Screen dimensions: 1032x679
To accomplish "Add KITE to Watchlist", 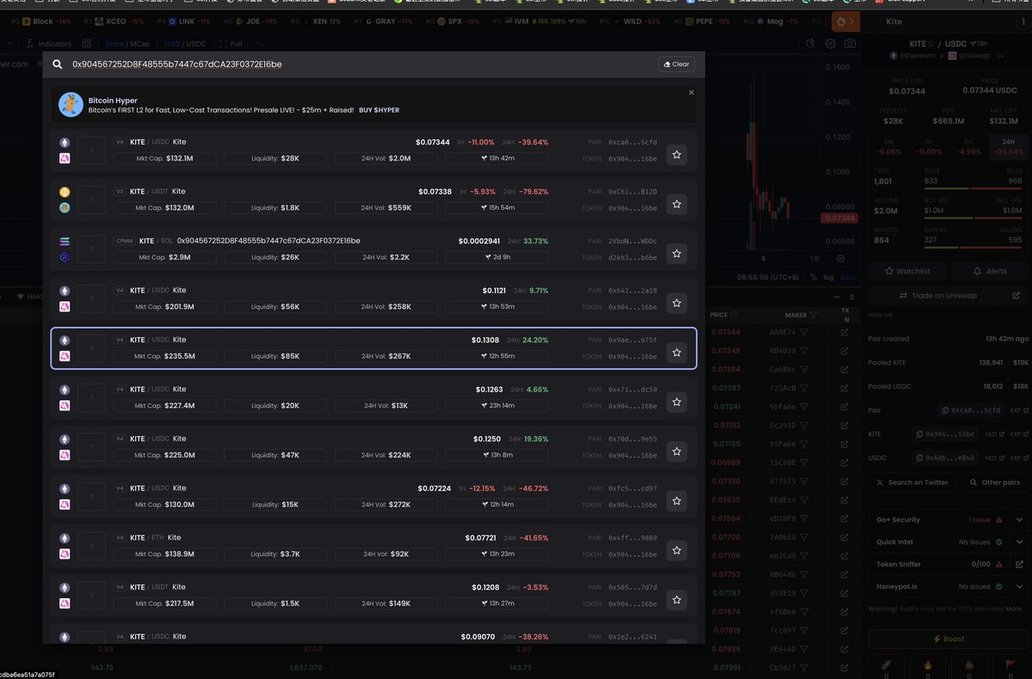I will pos(906,271).
